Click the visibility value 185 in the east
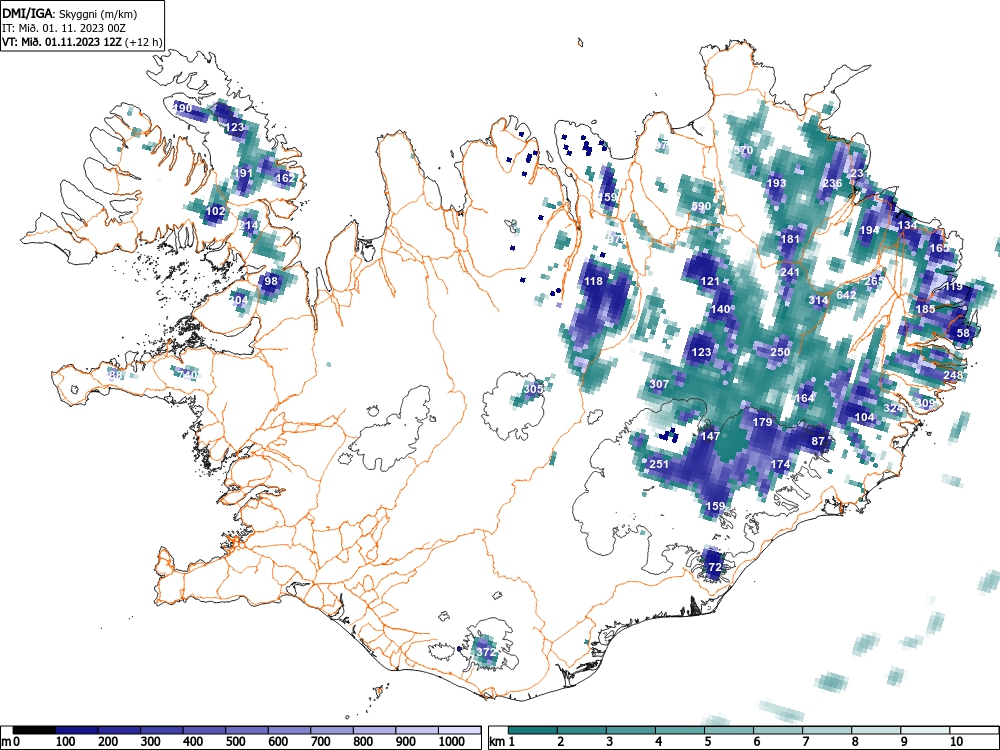The width and height of the screenshot is (1000, 750). click(926, 309)
